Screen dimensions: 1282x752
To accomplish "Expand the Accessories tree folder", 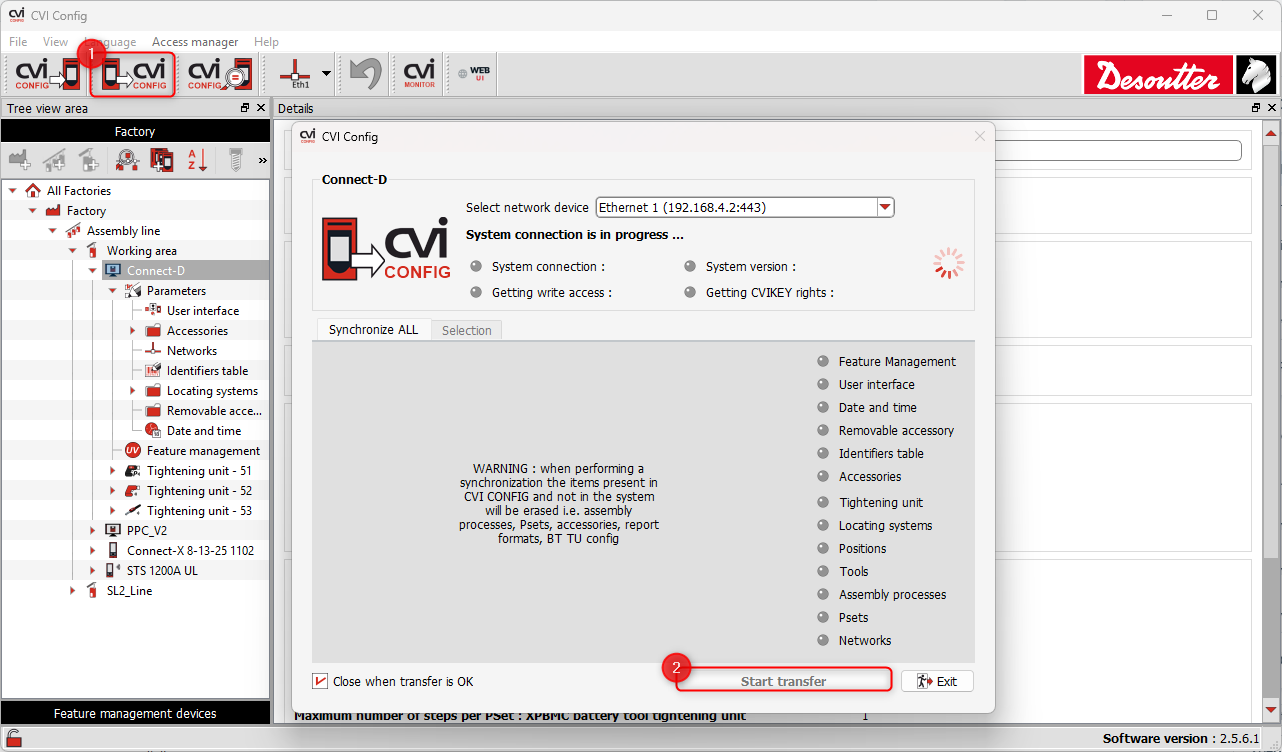I will [133, 331].
